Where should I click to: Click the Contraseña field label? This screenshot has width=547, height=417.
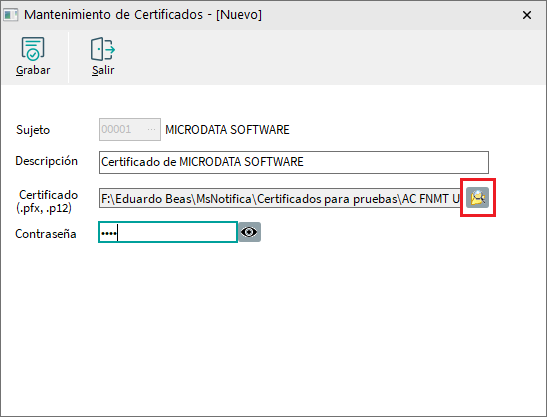pos(46,234)
